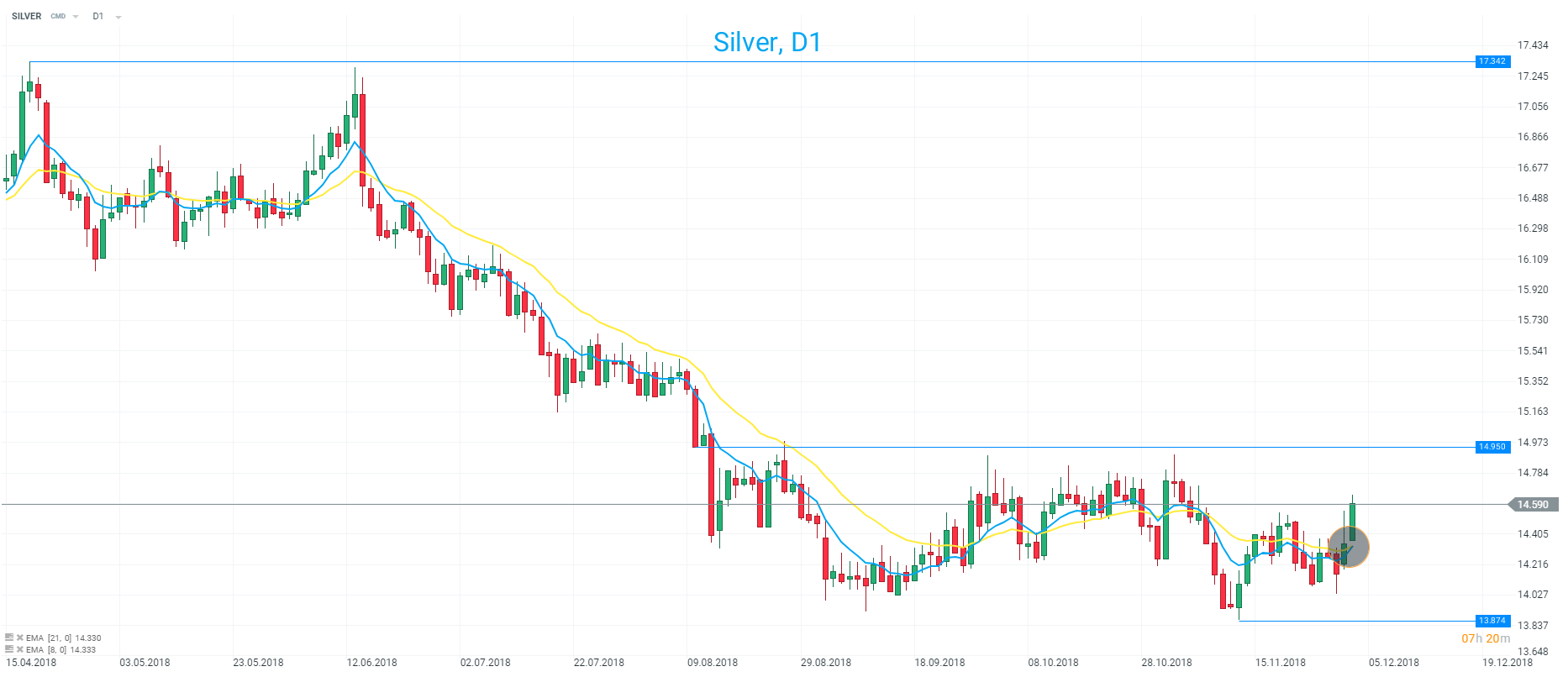Expand the D1 timeframe dropdown arrow
This screenshot has width=1568, height=677.
[x=118, y=17]
